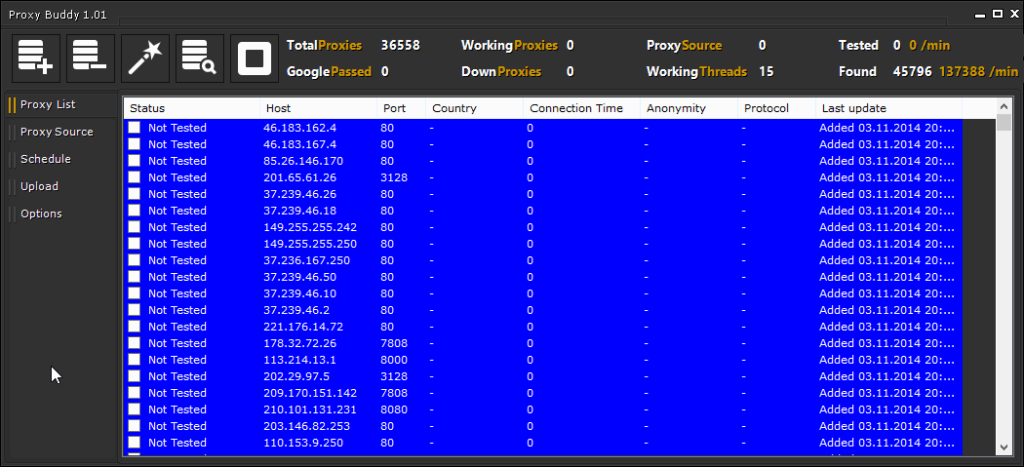Click the Last update column header
Viewport: 1024px width, 467px height.
(889, 108)
